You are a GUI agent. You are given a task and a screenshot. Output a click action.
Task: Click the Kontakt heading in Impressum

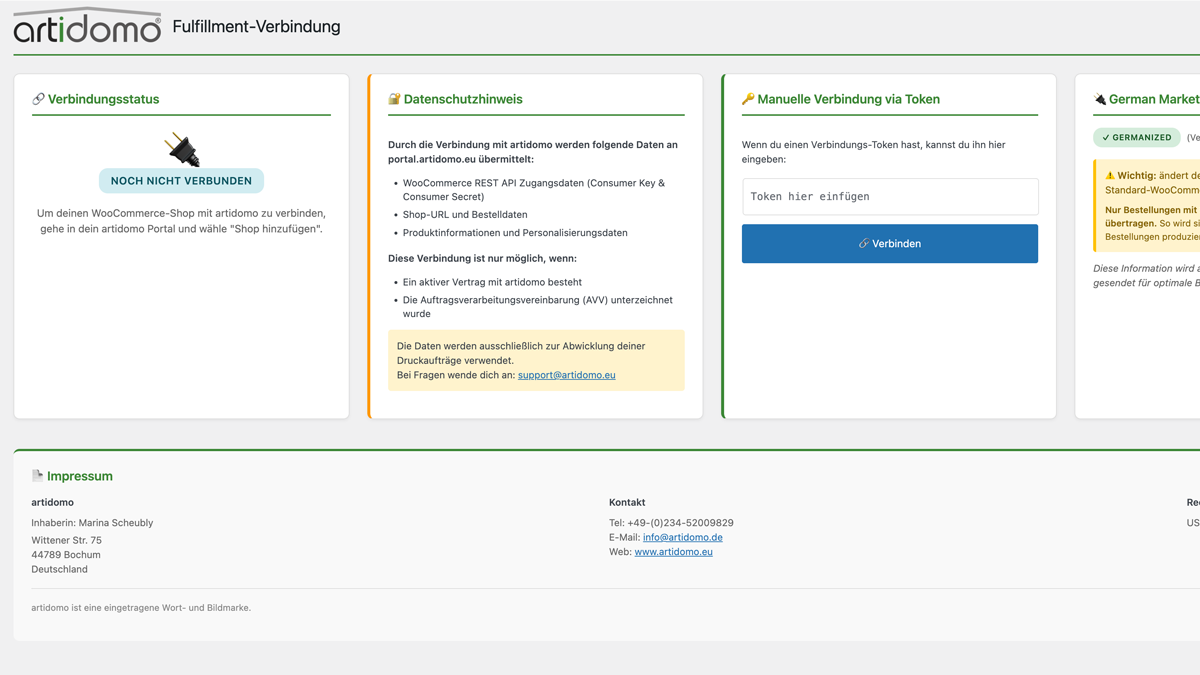[627, 502]
